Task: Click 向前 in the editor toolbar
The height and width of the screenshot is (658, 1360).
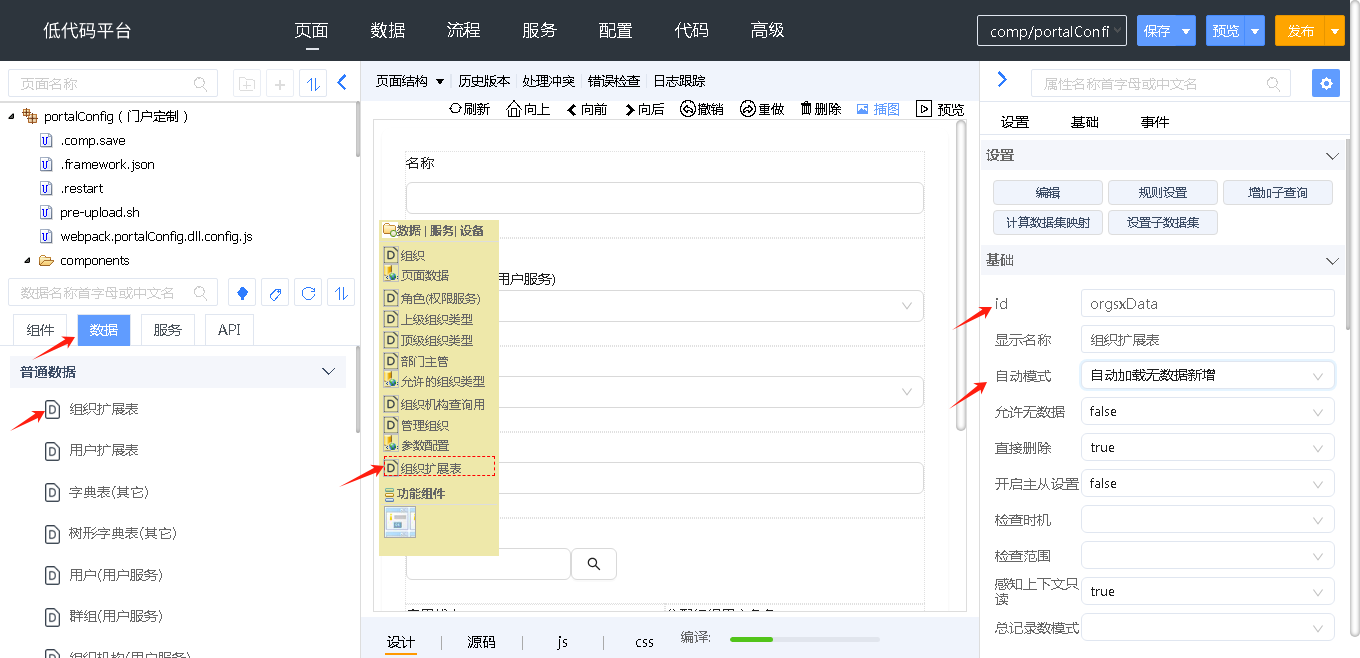Action: (x=587, y=109)
